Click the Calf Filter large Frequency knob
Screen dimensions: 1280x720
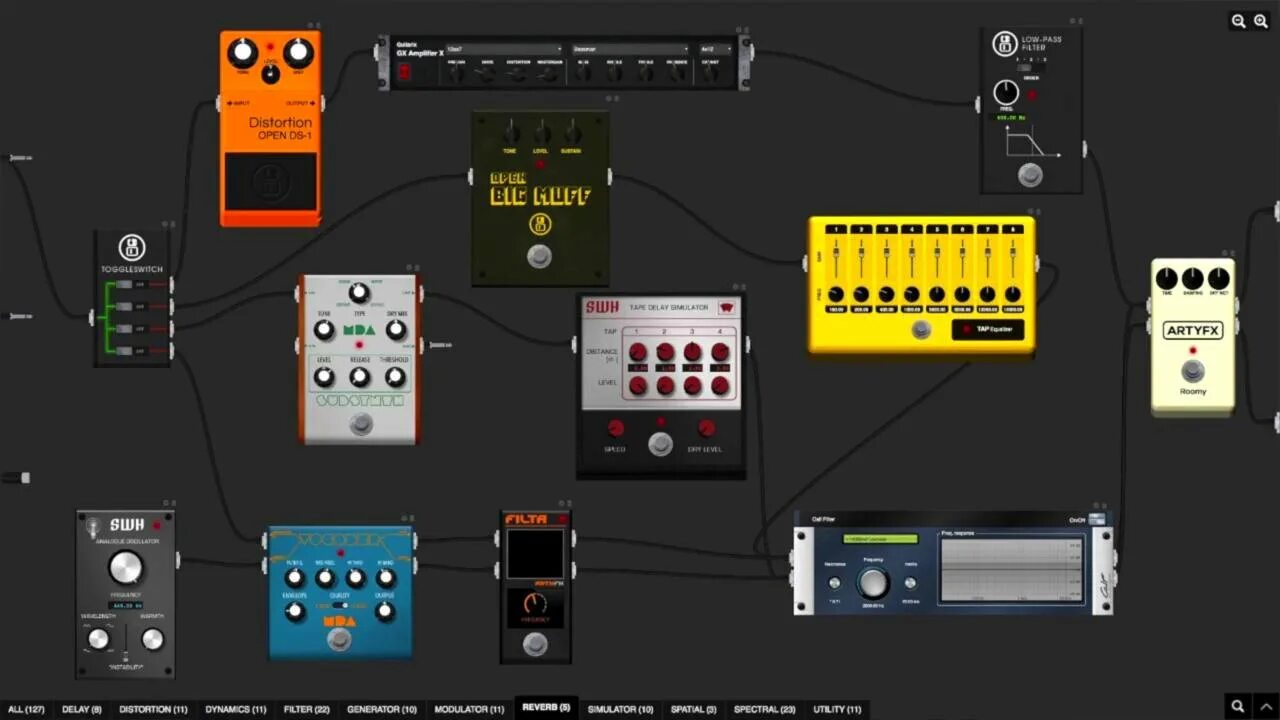(873, 583)
